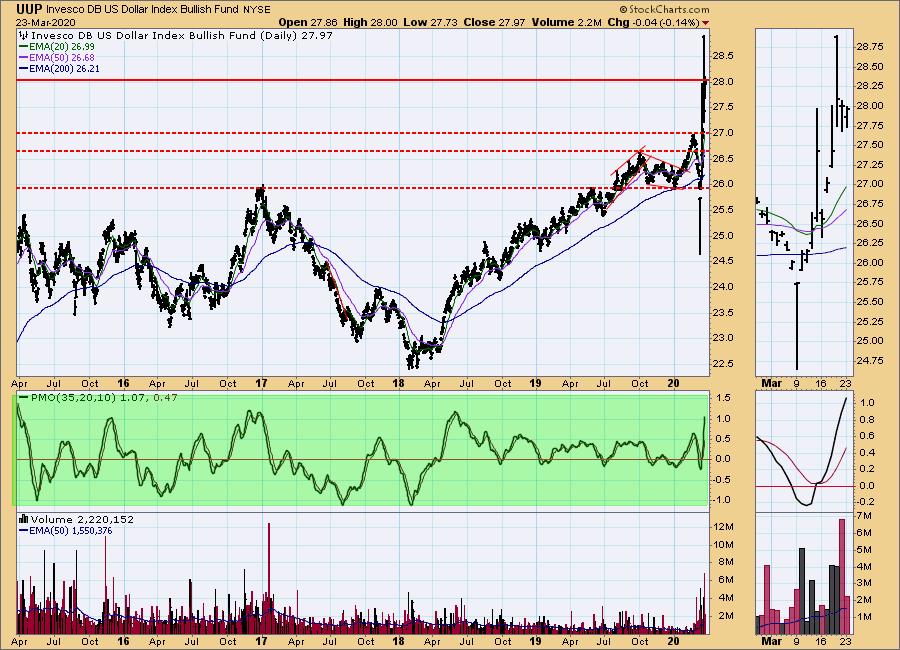Screen dimensions: 900x650
Task: Click the volume EMA(50) 1,550,376 legend
Action: point(65,531)
